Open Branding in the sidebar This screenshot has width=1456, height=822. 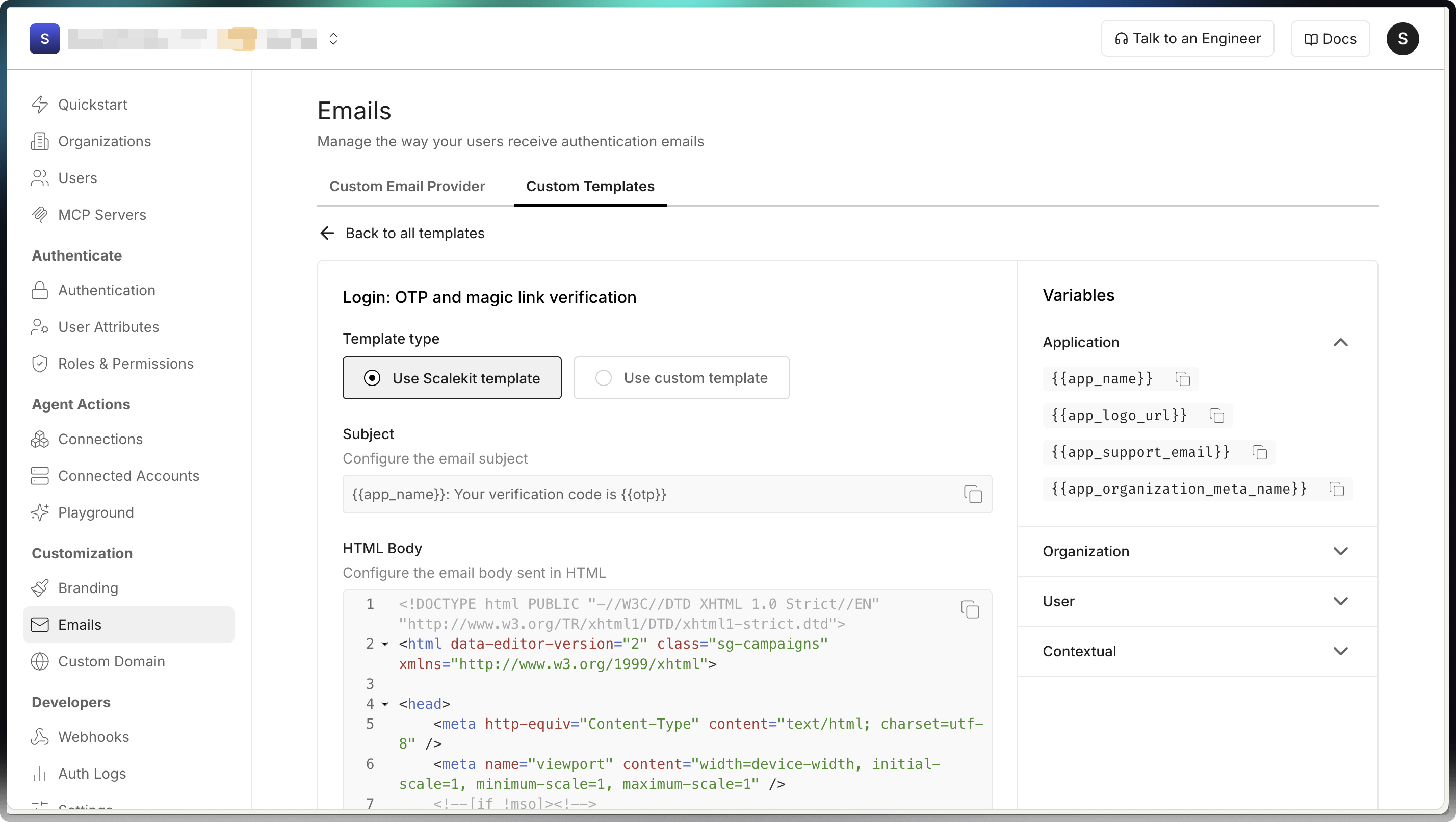pyautogui.click(x=88, y=588)
